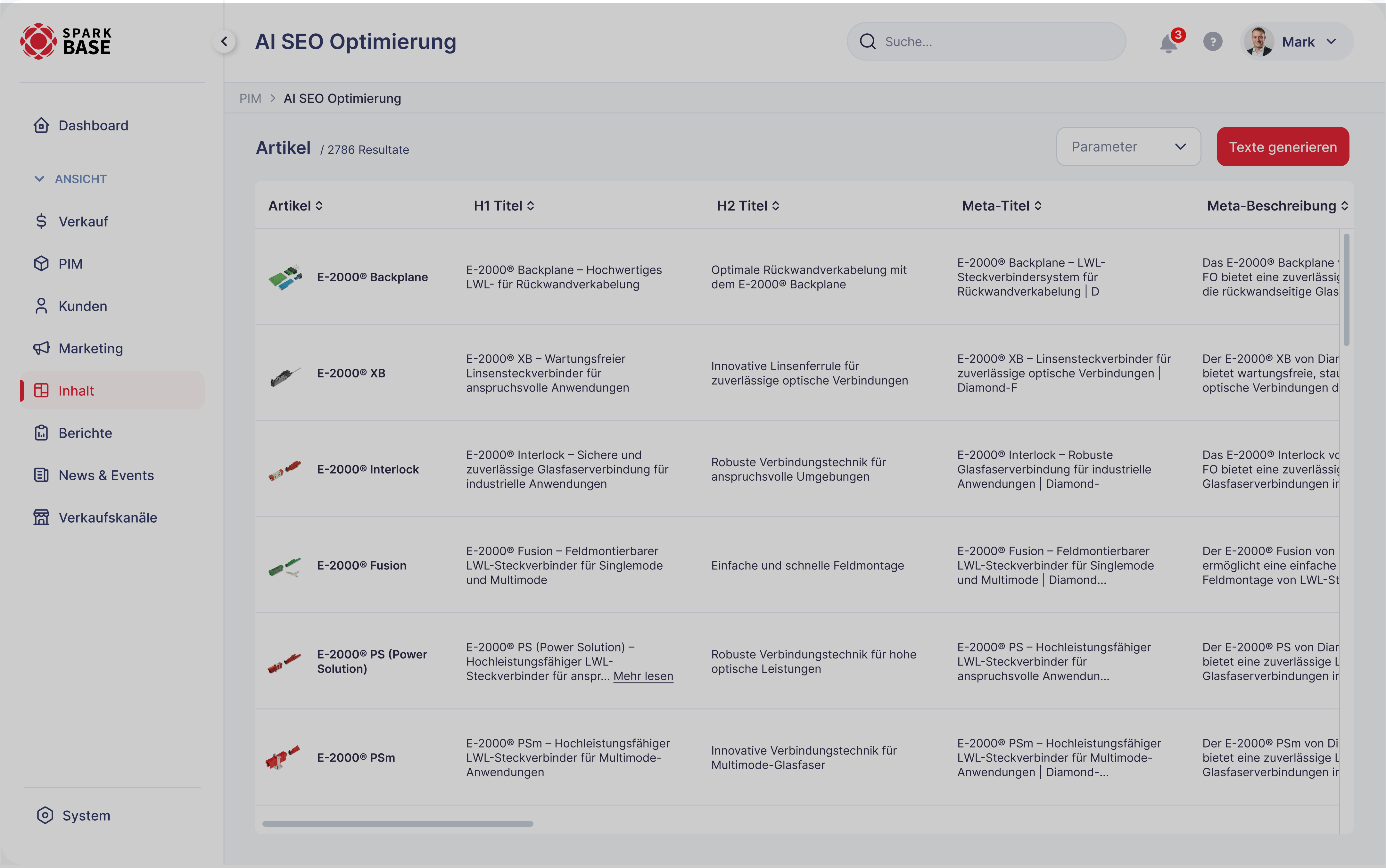Click the Texte generieren button
This screenshot has width=1386, height=868.
tap(1283, 147)
